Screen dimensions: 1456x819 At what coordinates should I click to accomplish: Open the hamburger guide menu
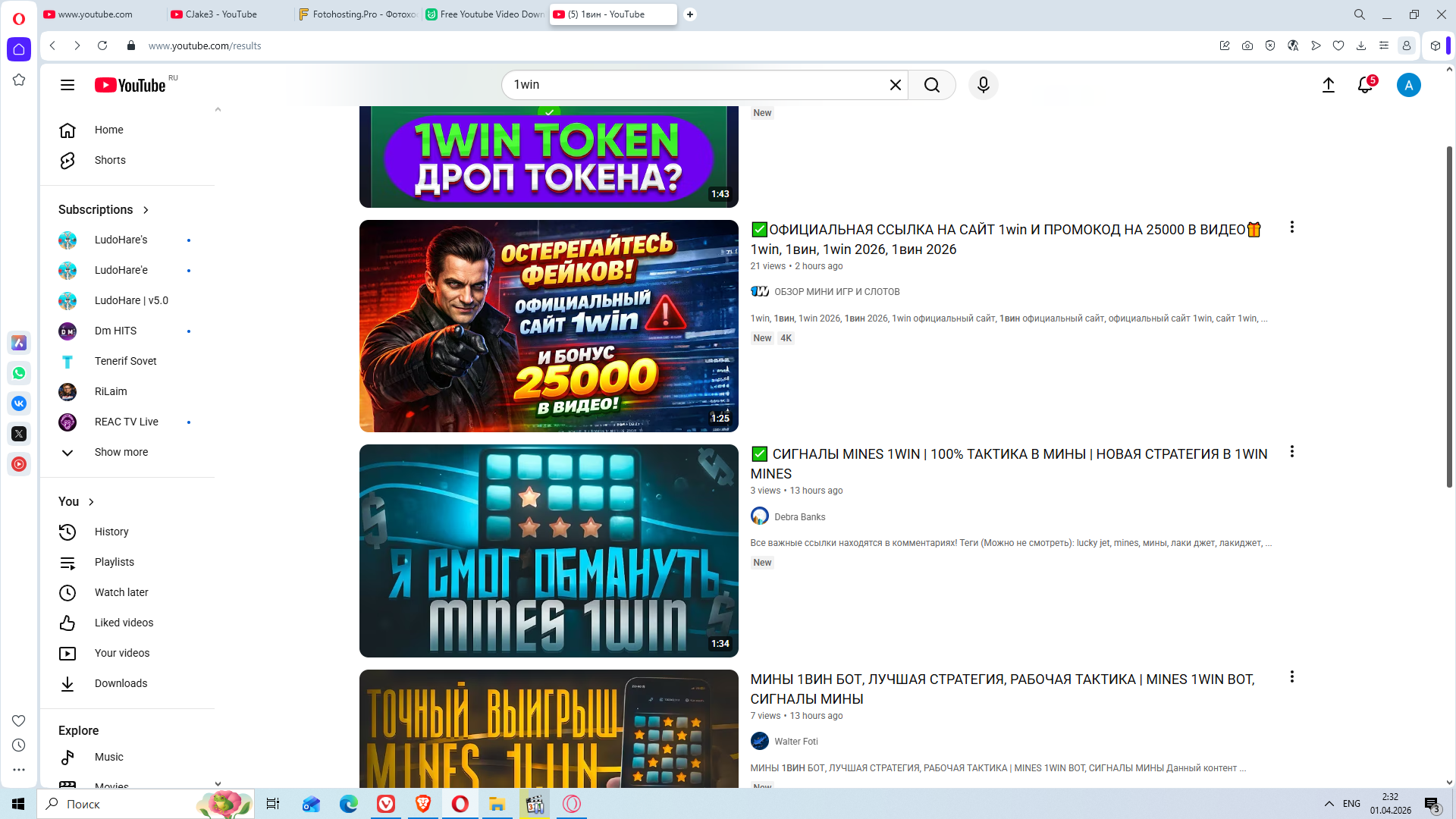(67, 85)
